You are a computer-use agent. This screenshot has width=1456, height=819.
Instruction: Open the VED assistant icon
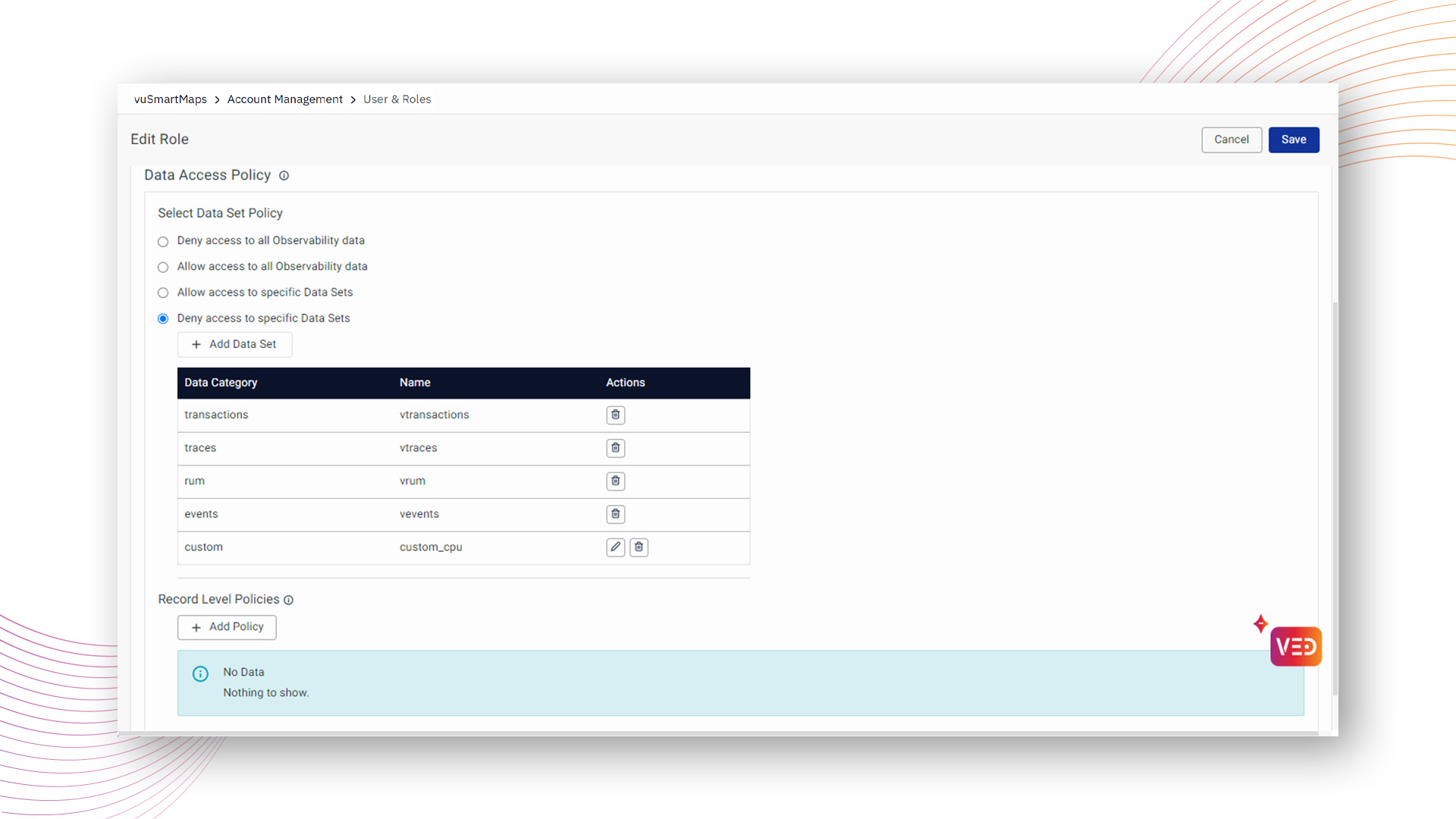click(x=1295, y=646)
